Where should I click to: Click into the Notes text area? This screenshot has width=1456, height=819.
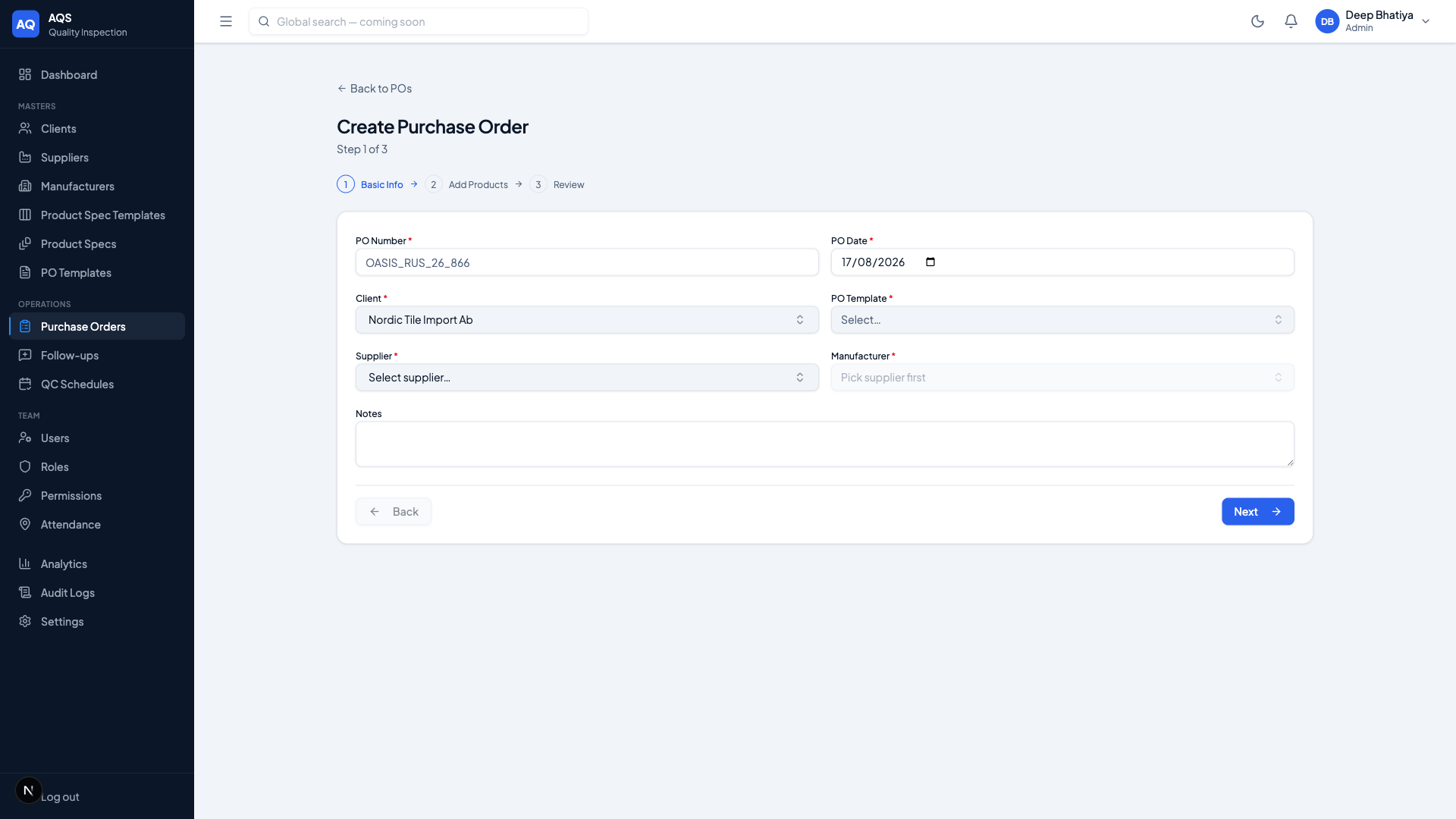click(825, 444)
